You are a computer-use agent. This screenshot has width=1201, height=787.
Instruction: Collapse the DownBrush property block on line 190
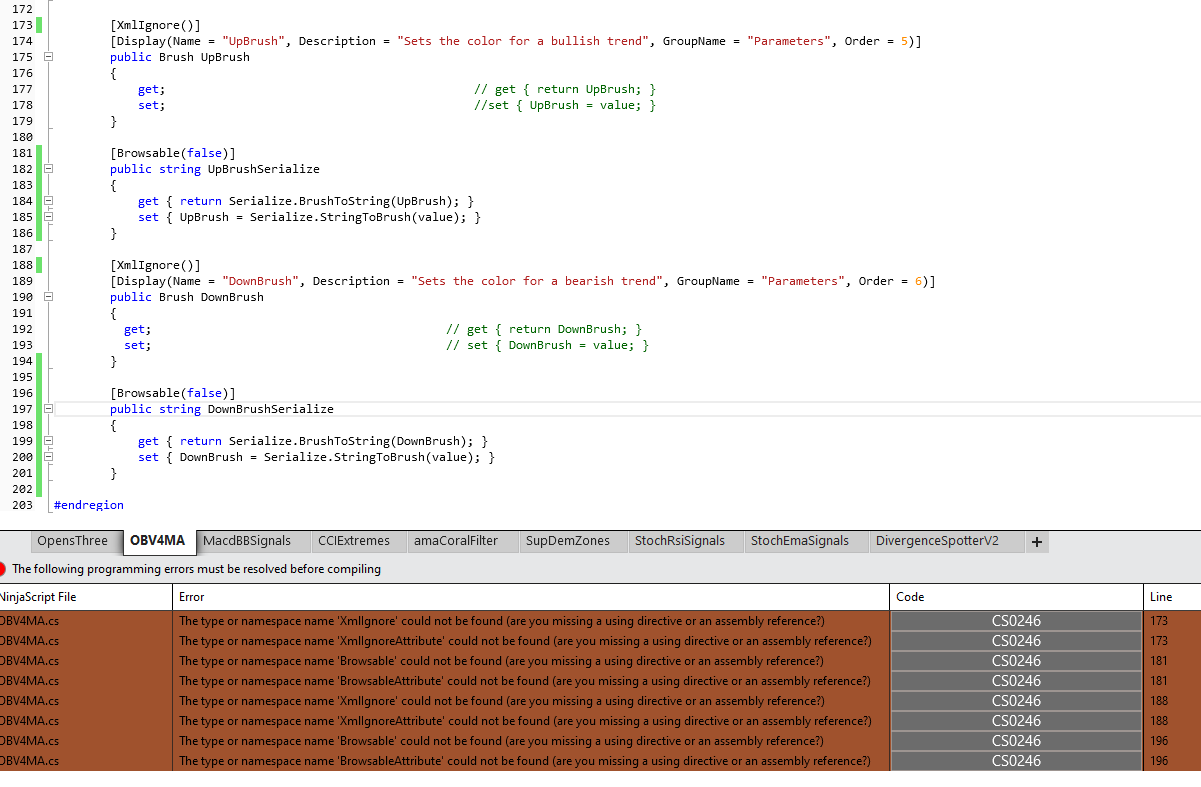click(48, 297)
